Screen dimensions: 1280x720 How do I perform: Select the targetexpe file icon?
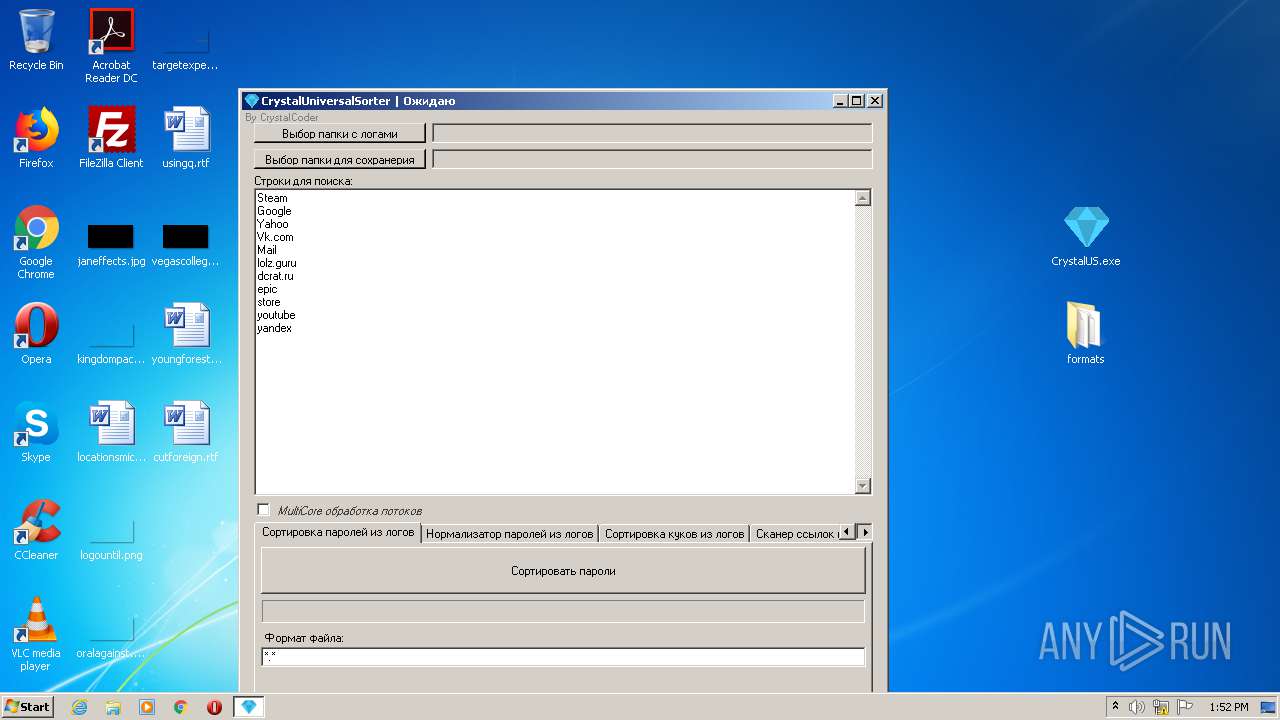[185, 50]
